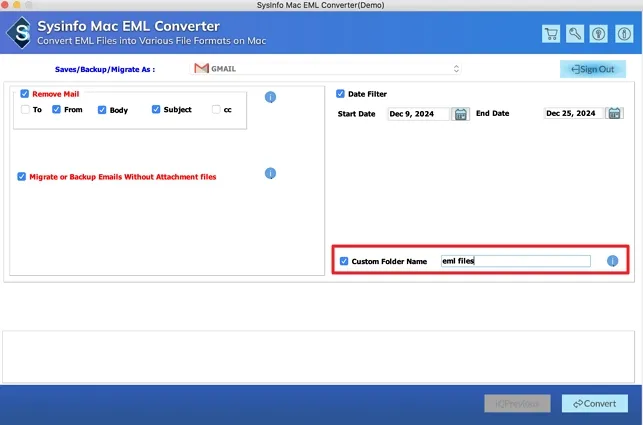
Task: Open End Date calendar picker
Action: (614, 113)
